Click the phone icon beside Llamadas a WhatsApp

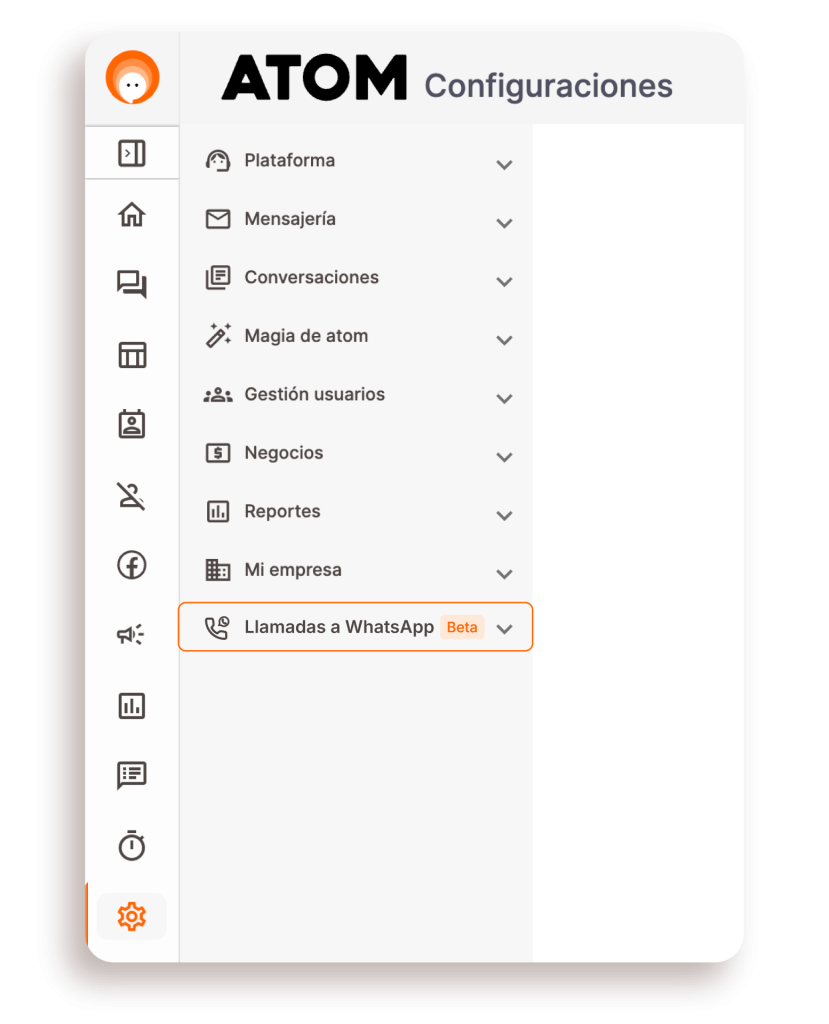click(218, 628)
